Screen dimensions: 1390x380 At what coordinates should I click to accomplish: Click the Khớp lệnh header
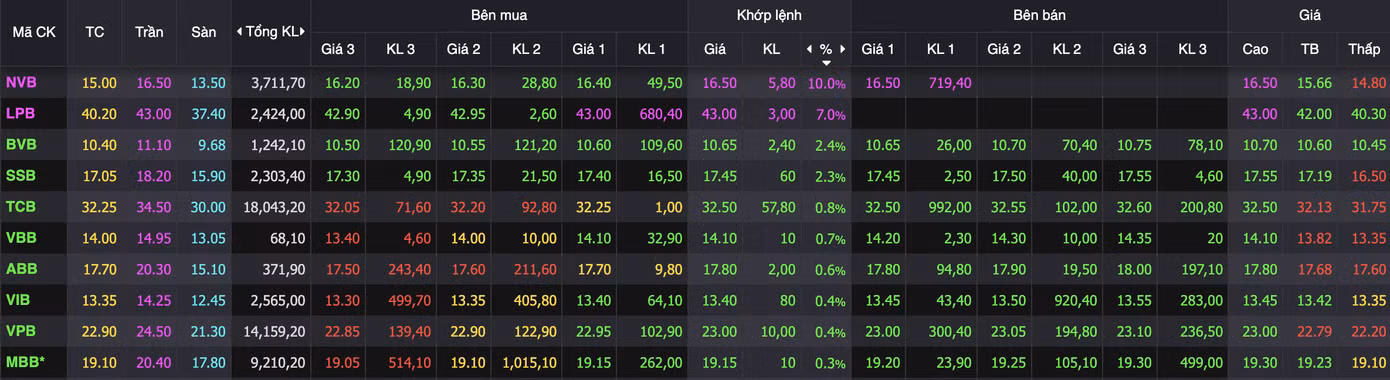769,15
